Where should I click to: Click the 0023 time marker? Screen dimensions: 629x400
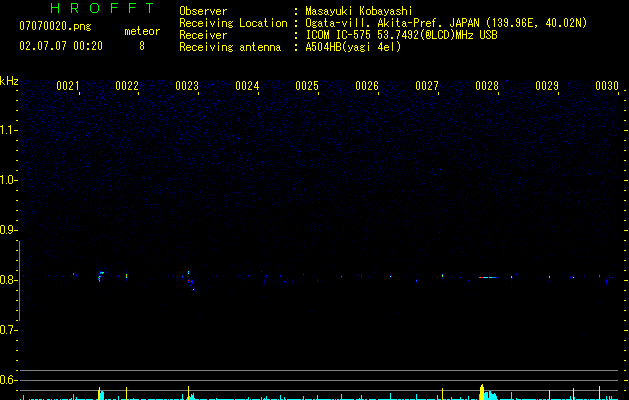coord(187,86)
